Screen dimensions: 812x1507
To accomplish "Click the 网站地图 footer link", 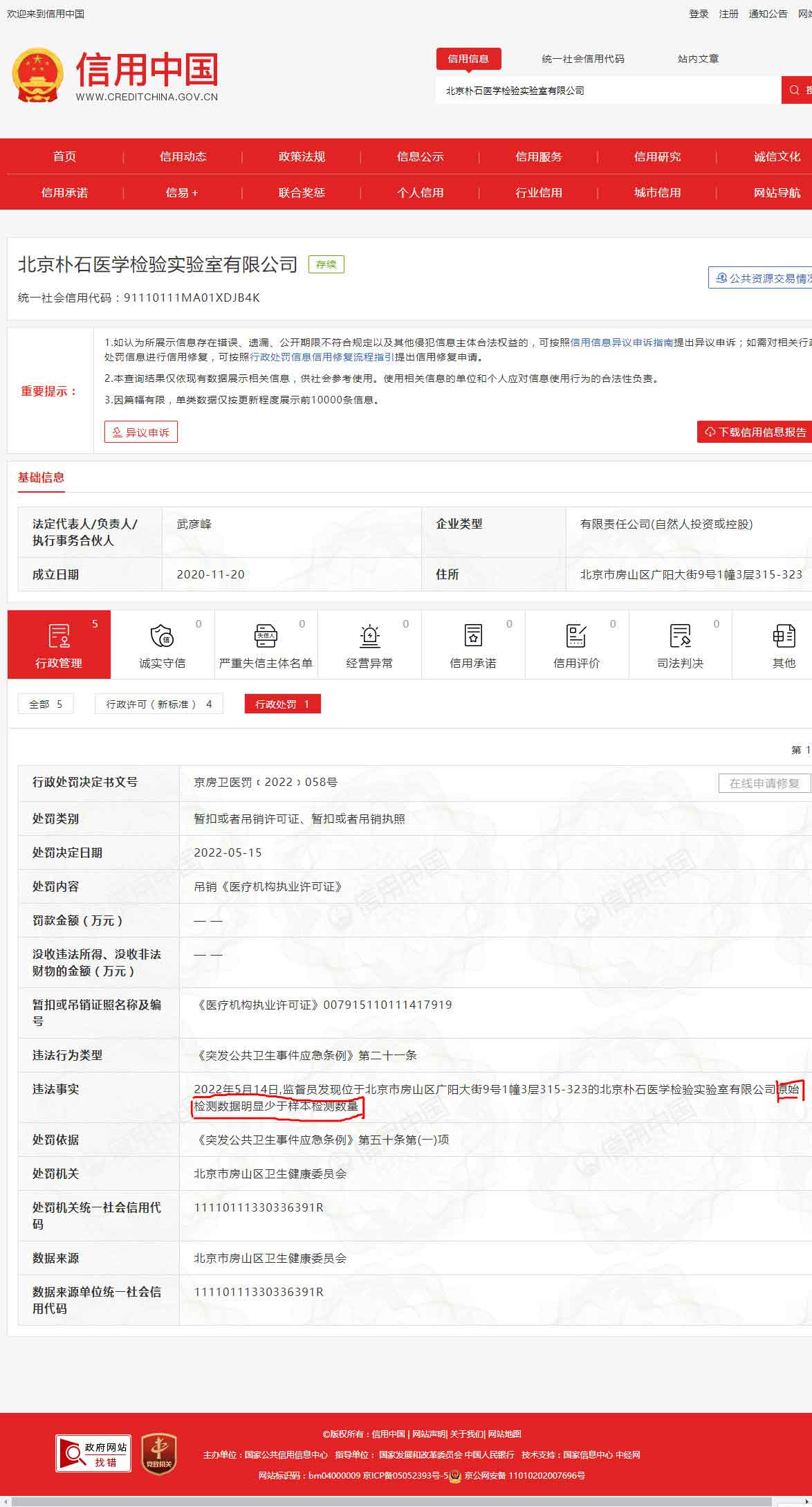I will click(504, 1434).
